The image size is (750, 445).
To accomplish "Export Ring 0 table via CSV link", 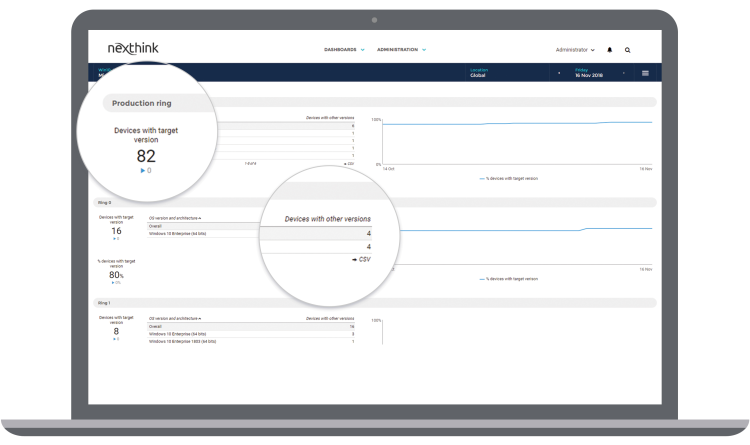I will (x=357, y=258).
